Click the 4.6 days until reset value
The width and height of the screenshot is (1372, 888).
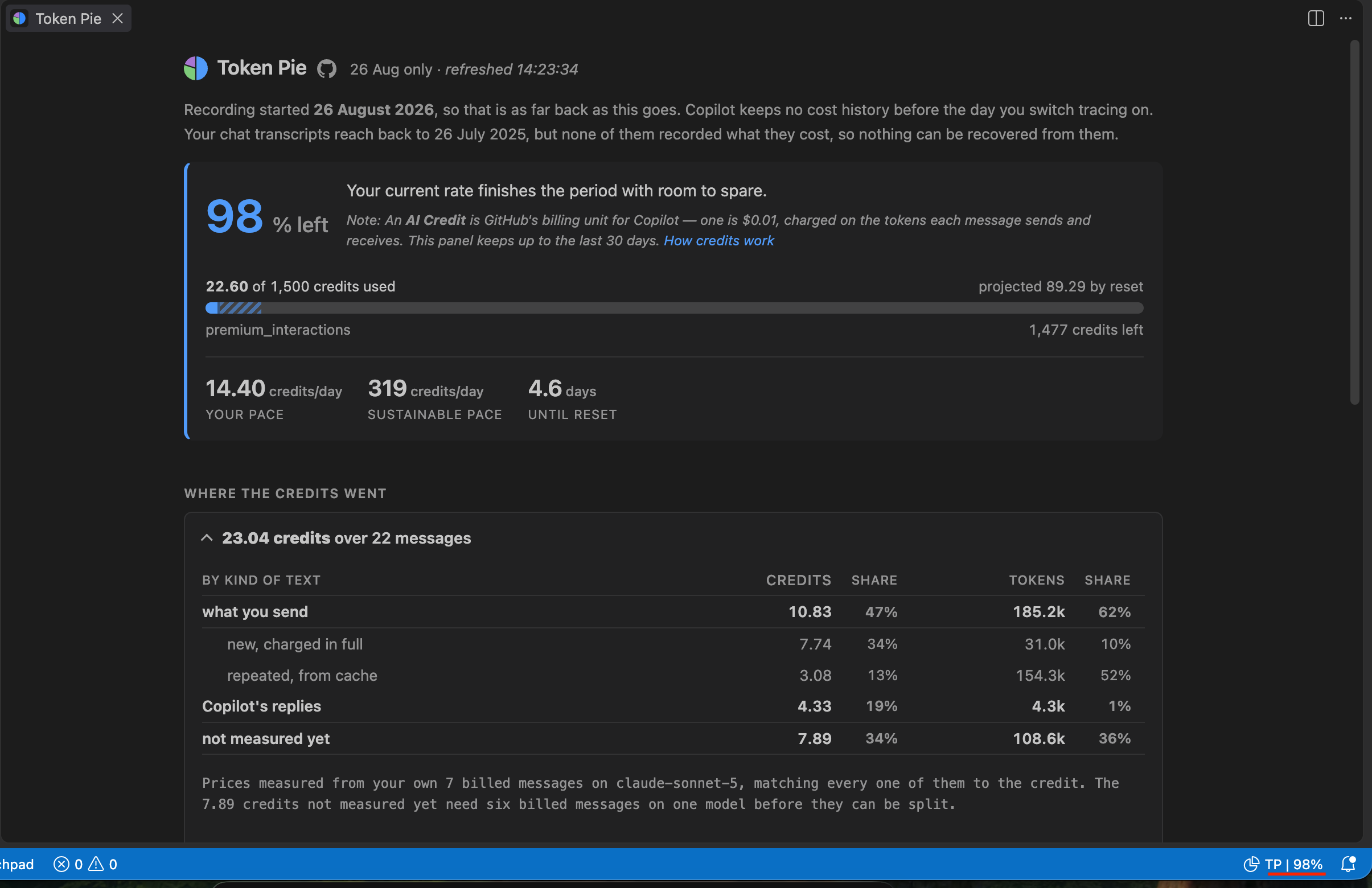click(562, 389)
